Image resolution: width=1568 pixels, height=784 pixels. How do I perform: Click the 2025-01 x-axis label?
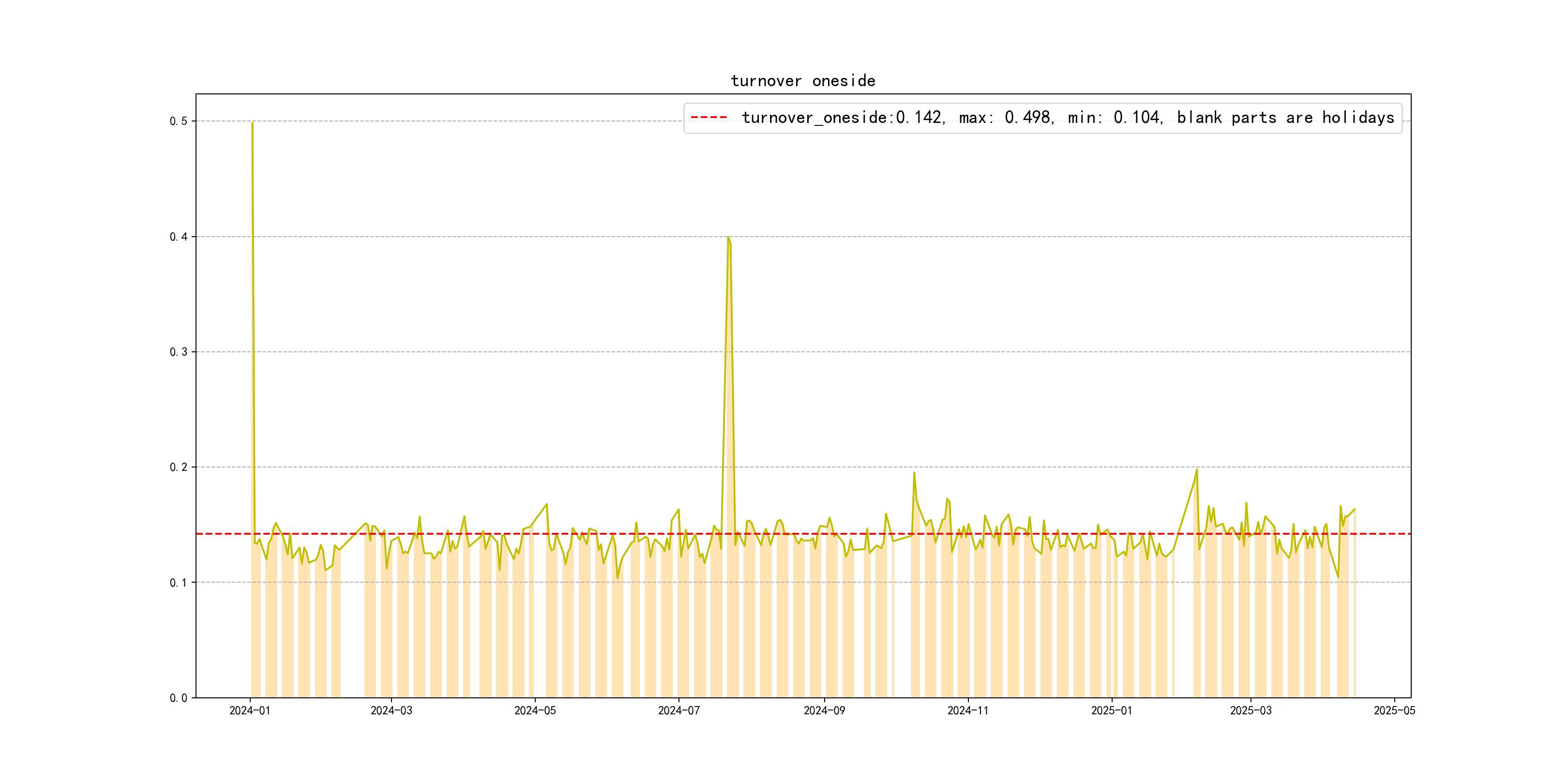tap(1112, 710)
